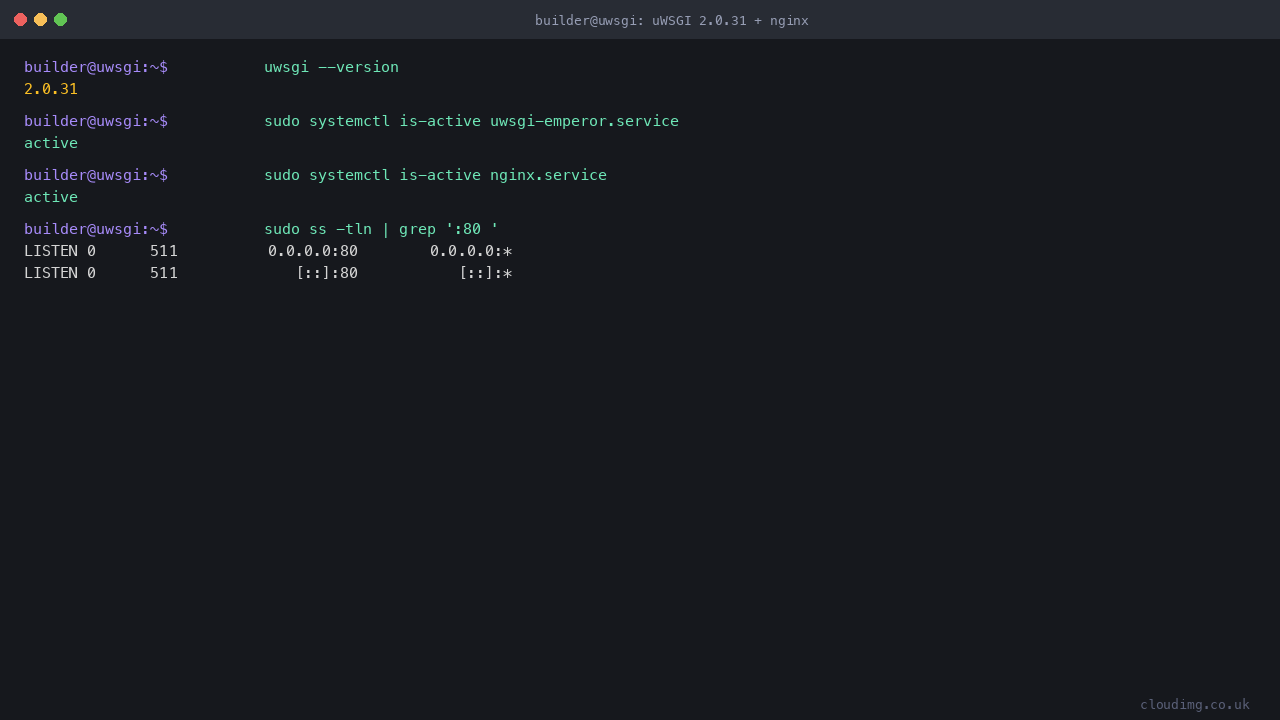The height and width of the screenshot is (720, 1280).
Task: Click the '[::]:*' peer address
Action: (x=486, y=273)
